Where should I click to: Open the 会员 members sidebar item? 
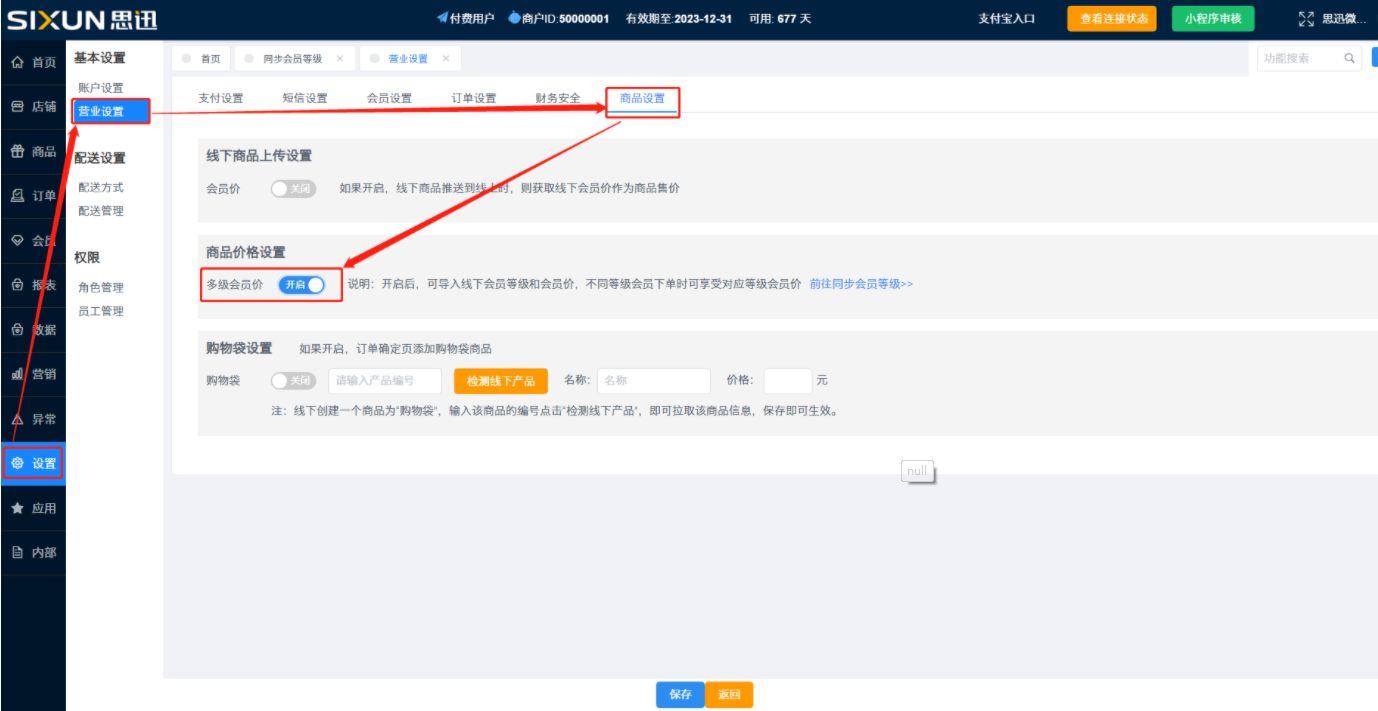click(33, 240)
